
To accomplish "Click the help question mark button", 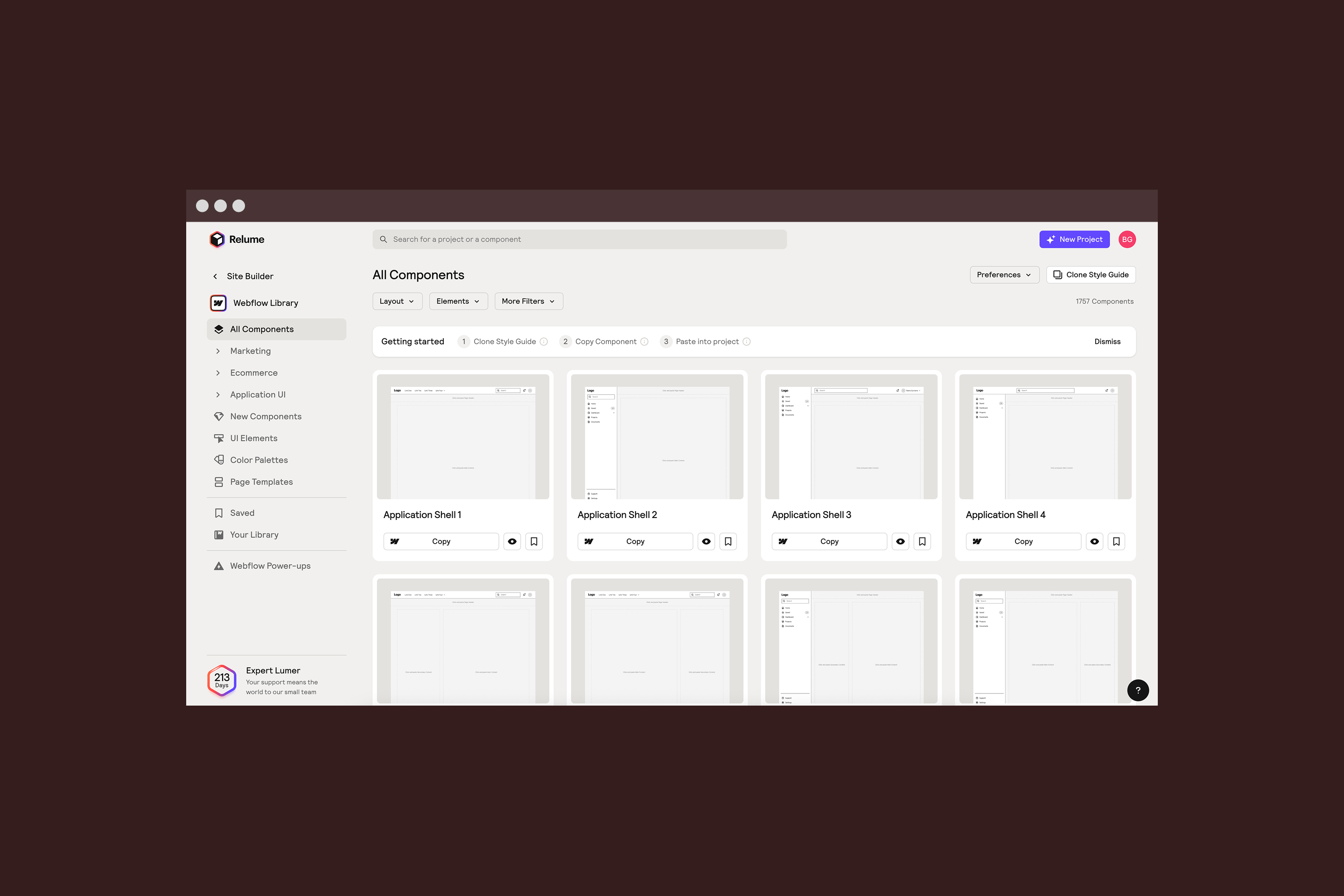I will point(1138,690).
